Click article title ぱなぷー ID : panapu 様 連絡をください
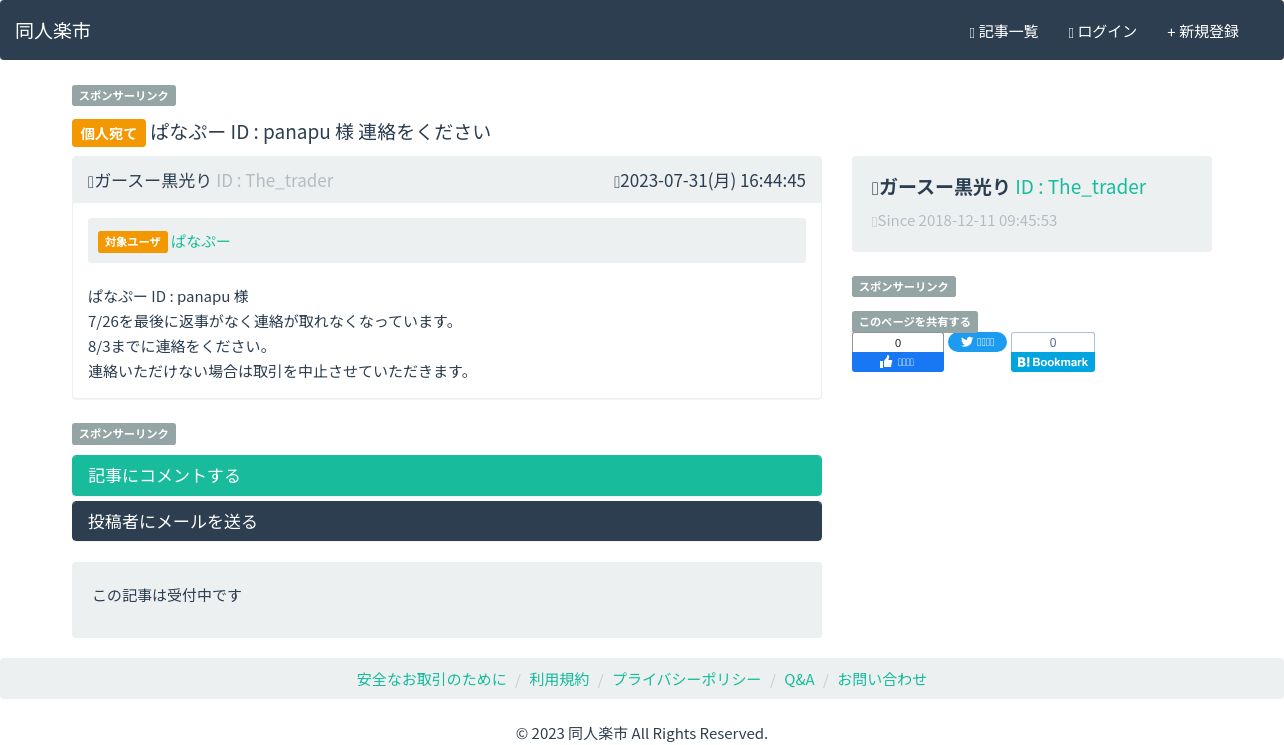 [x=321, y=132]
